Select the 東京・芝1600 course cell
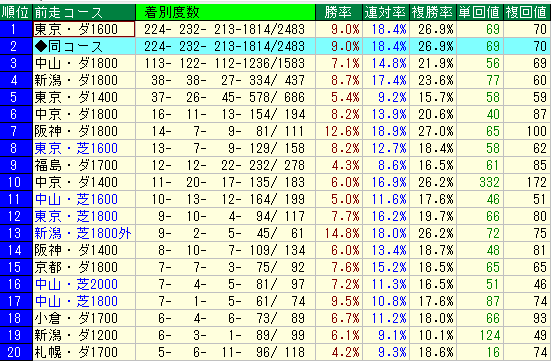The image size is (551, 361). point(84,148)
